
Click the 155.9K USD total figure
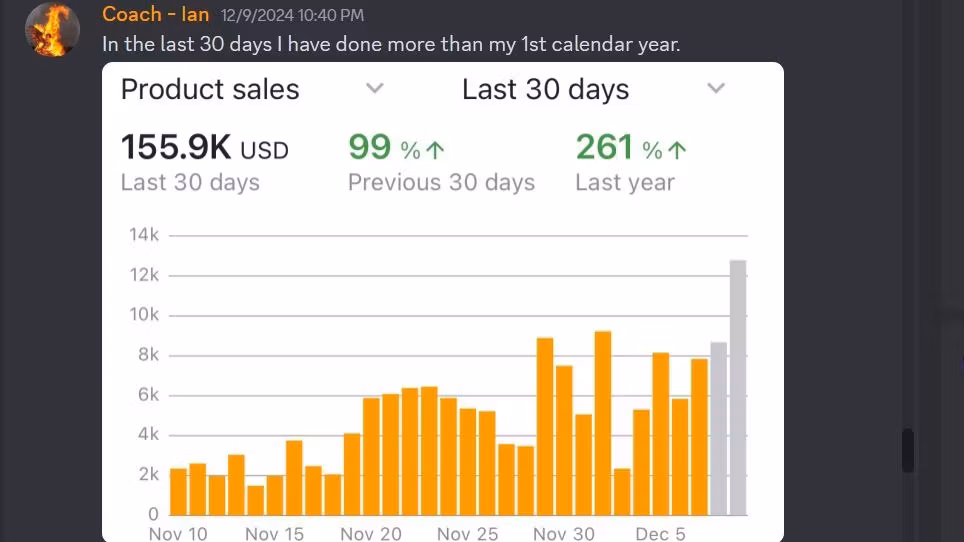204,148
